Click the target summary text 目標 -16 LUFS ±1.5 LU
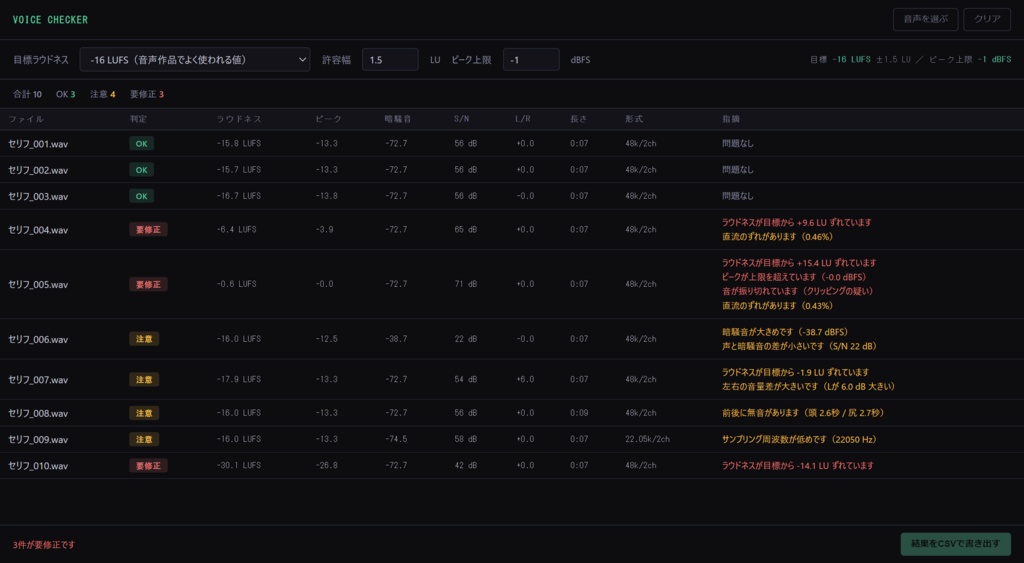1024x563 pixels. click(860, 59)
